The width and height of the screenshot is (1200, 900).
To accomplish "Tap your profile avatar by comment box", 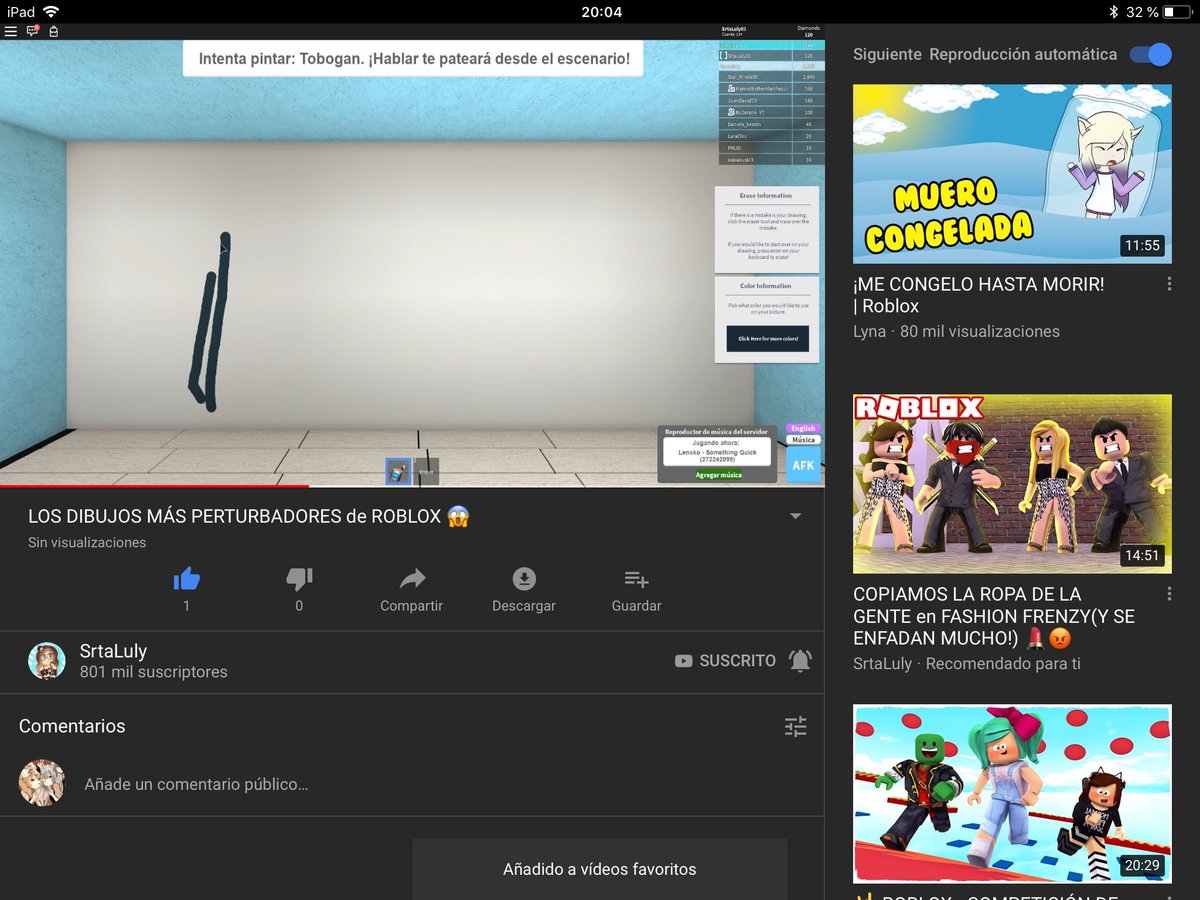I will (42, 783).
